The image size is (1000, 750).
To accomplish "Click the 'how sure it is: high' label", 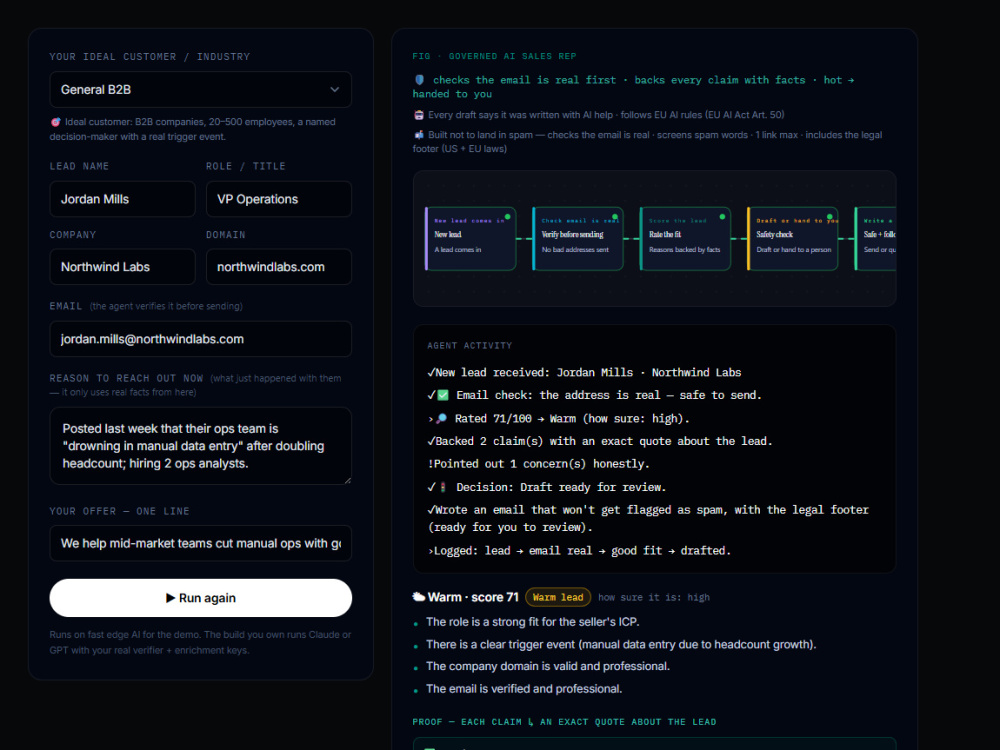I will 654,598.
